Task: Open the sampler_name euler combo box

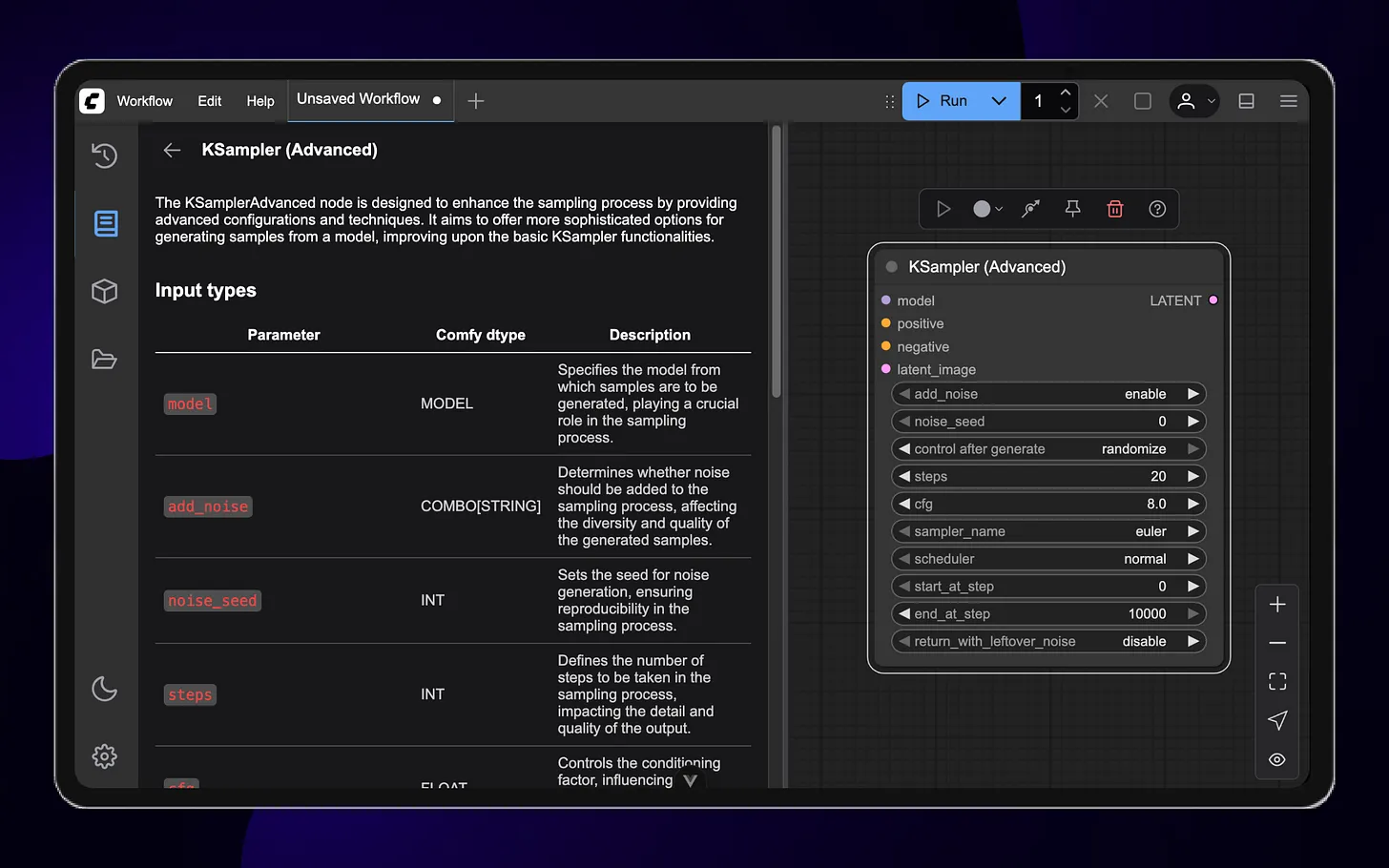Action: 1047,531
